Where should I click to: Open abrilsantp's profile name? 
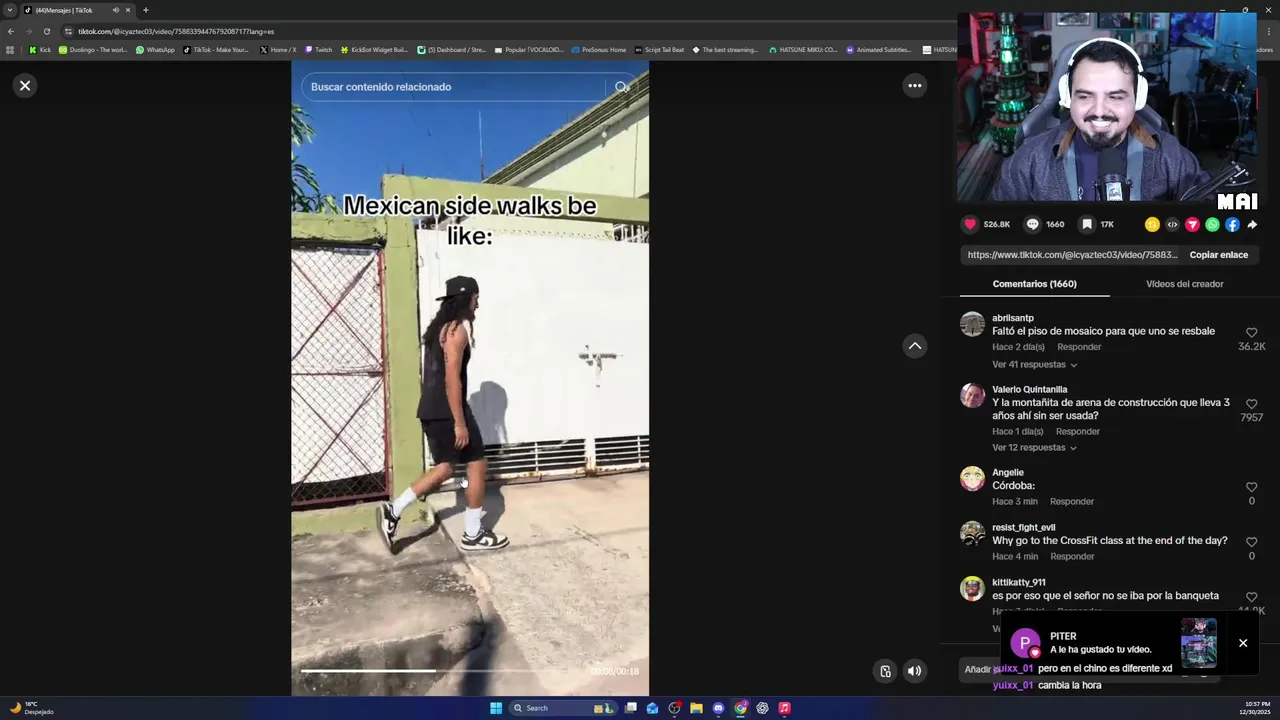coord(1012,318)
